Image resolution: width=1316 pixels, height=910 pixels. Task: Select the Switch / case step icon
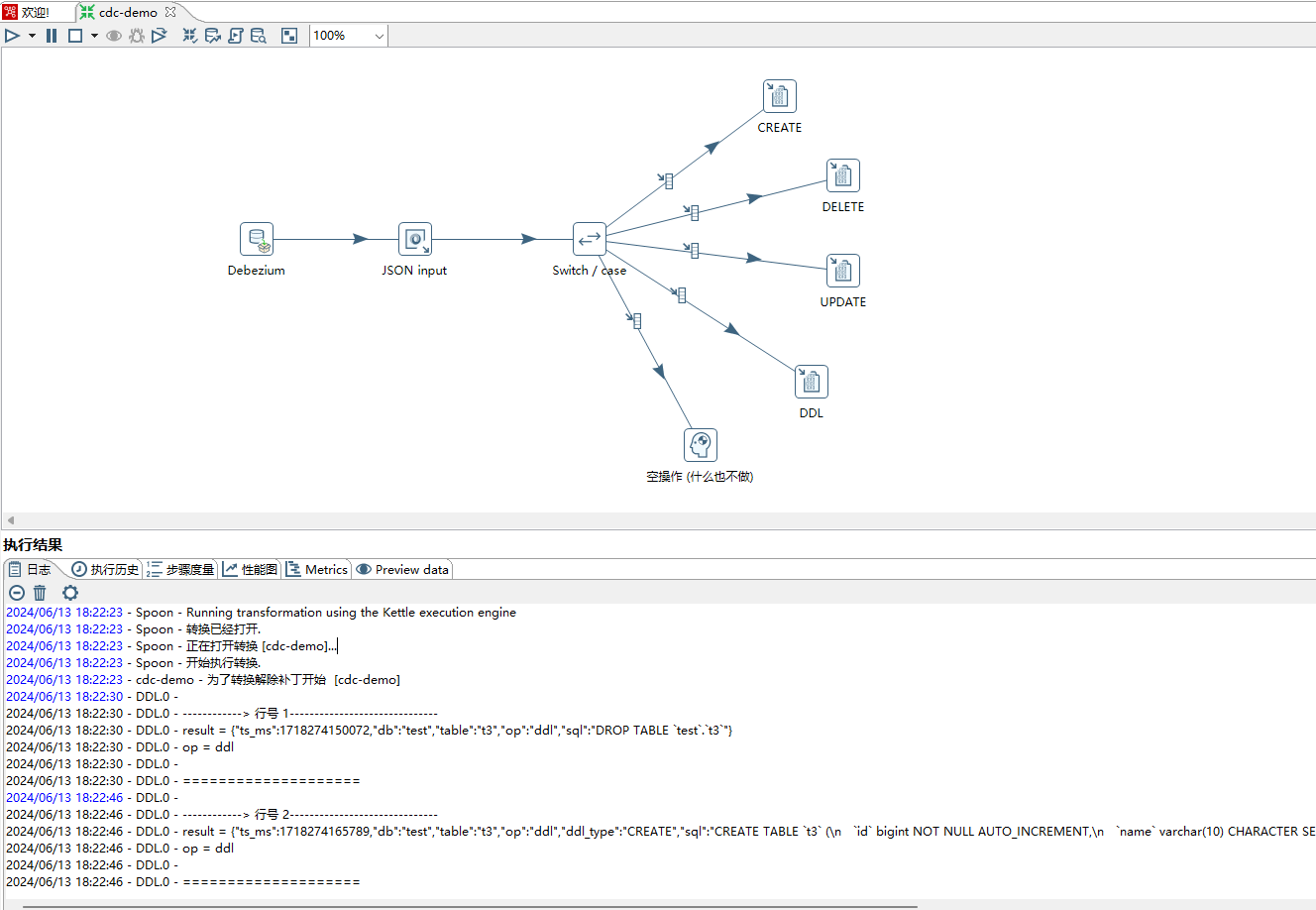coord(589,240)
